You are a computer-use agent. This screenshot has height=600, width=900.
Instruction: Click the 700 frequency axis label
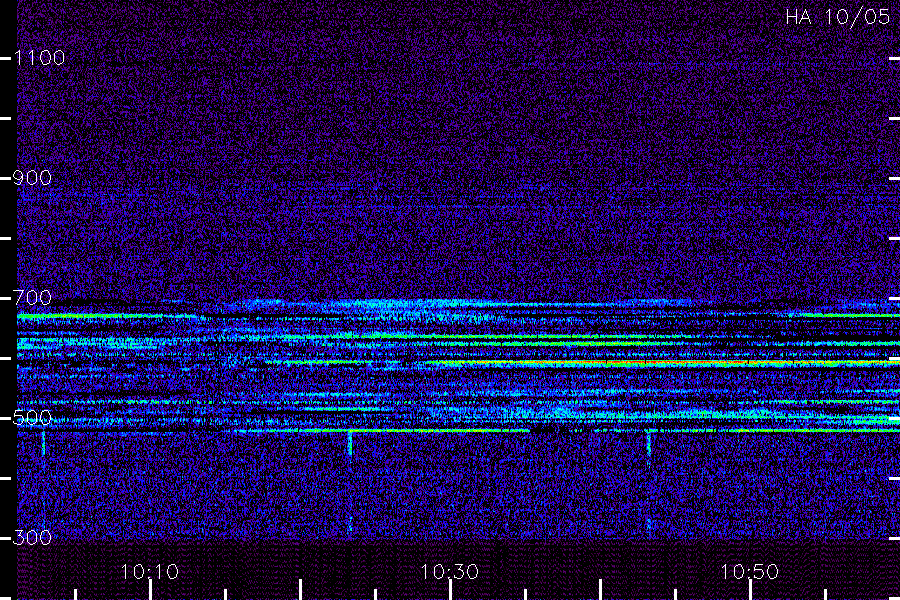32,298
